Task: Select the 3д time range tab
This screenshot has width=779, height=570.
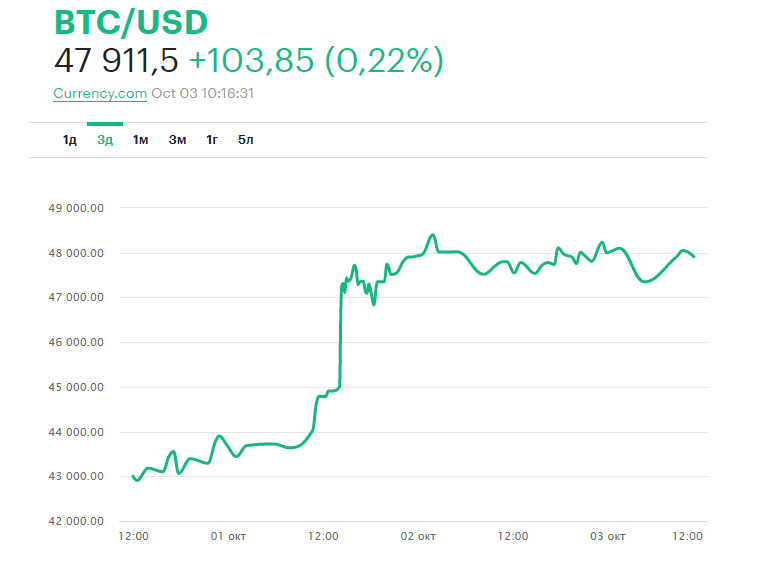Action: coord(105,139)
